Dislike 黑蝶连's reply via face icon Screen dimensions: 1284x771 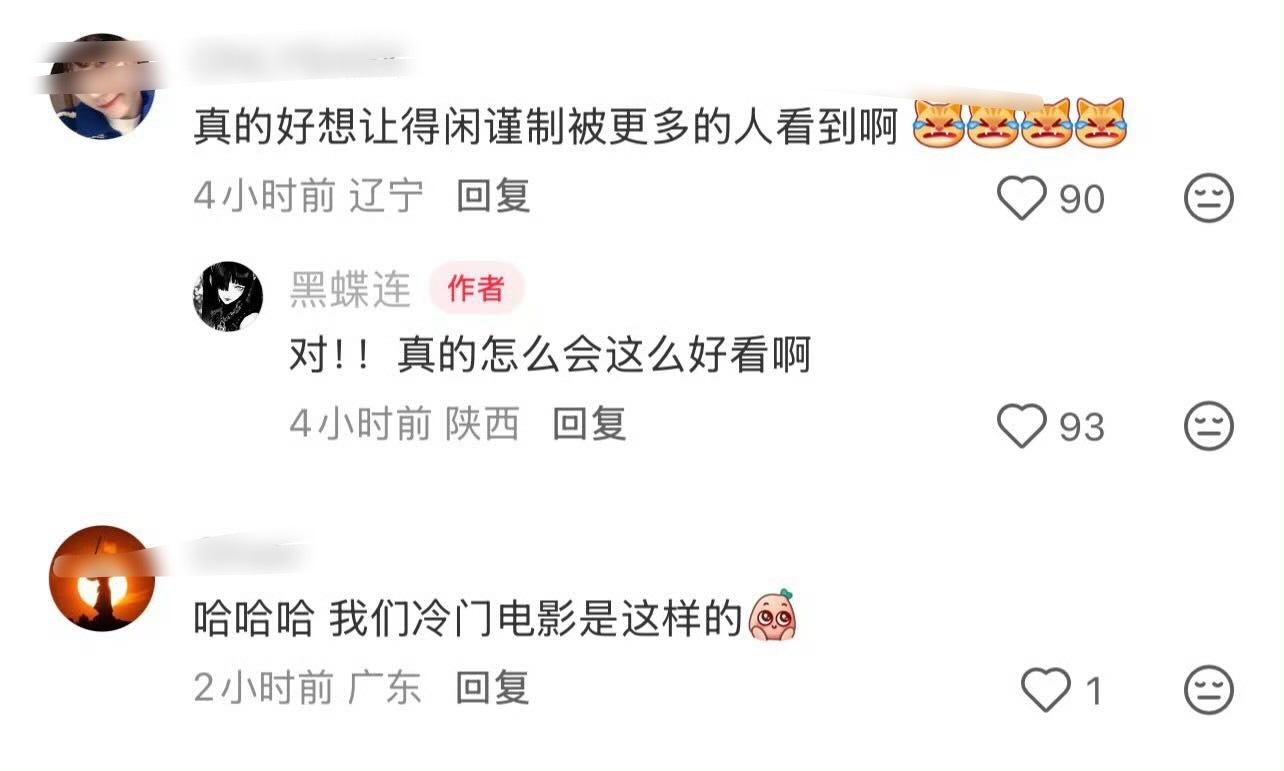coord(1209,427)
